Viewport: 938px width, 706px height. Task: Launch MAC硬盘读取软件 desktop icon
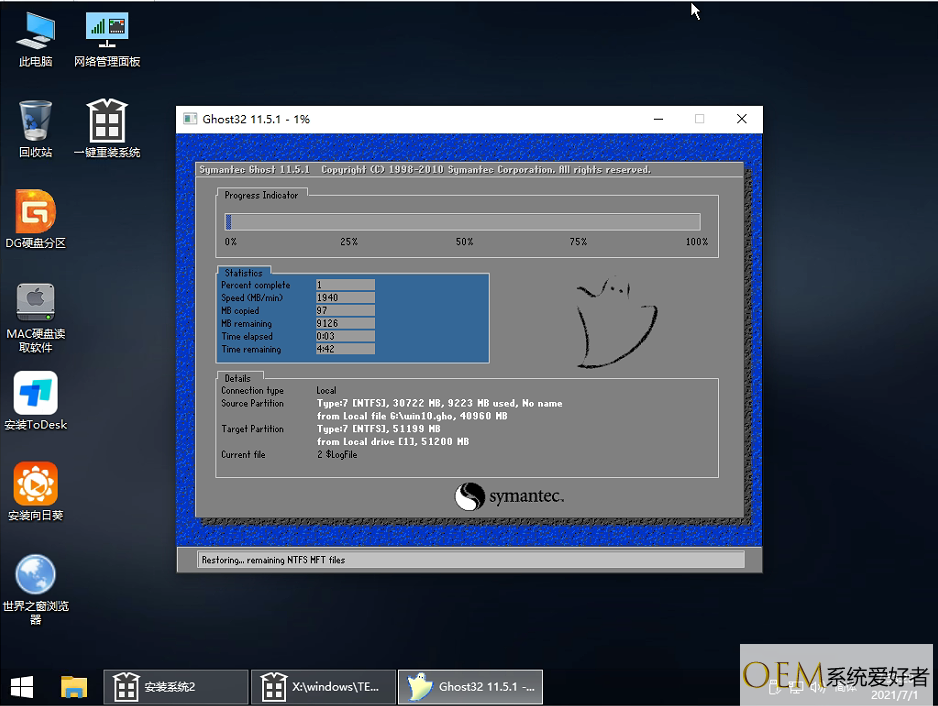pyautogui.click(x=35, y=313)
